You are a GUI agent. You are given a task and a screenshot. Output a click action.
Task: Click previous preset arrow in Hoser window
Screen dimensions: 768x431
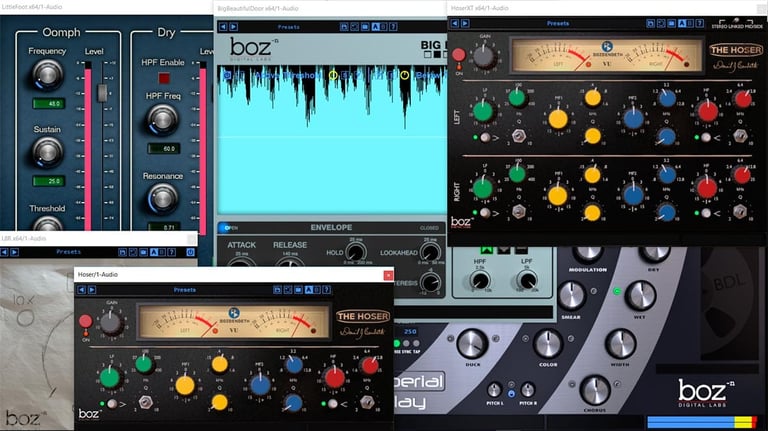click(82, 290)
